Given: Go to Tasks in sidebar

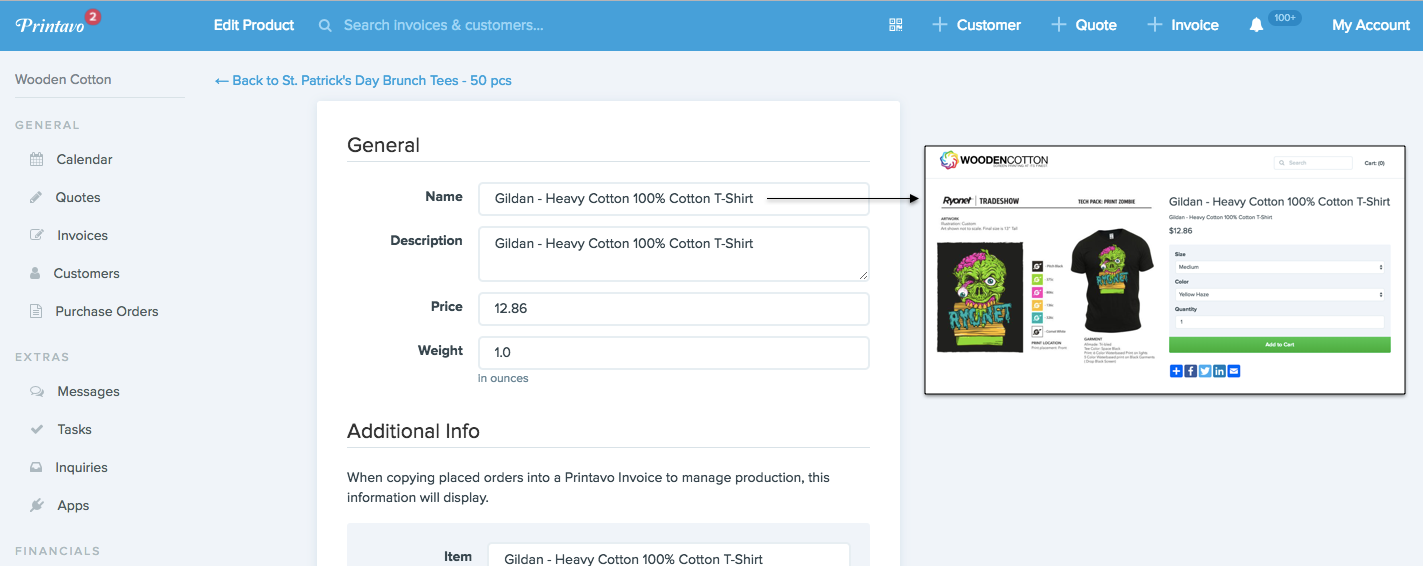Looking at the screenshot, I should 74,429.
